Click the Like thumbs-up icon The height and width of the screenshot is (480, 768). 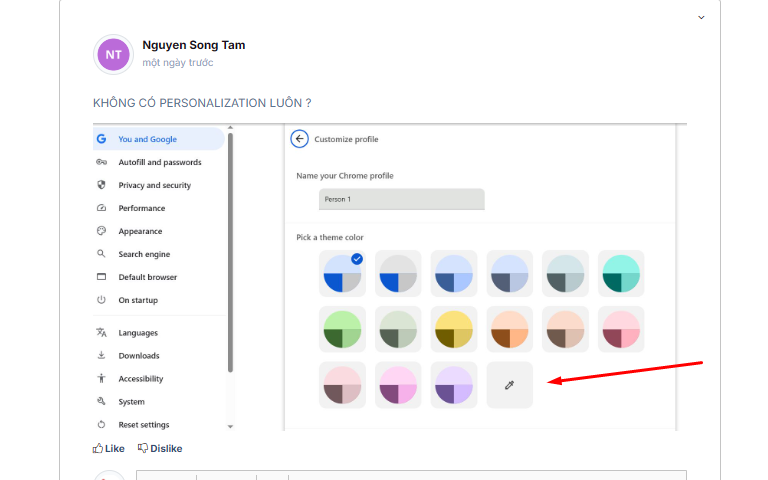click(x=98, y=449)
